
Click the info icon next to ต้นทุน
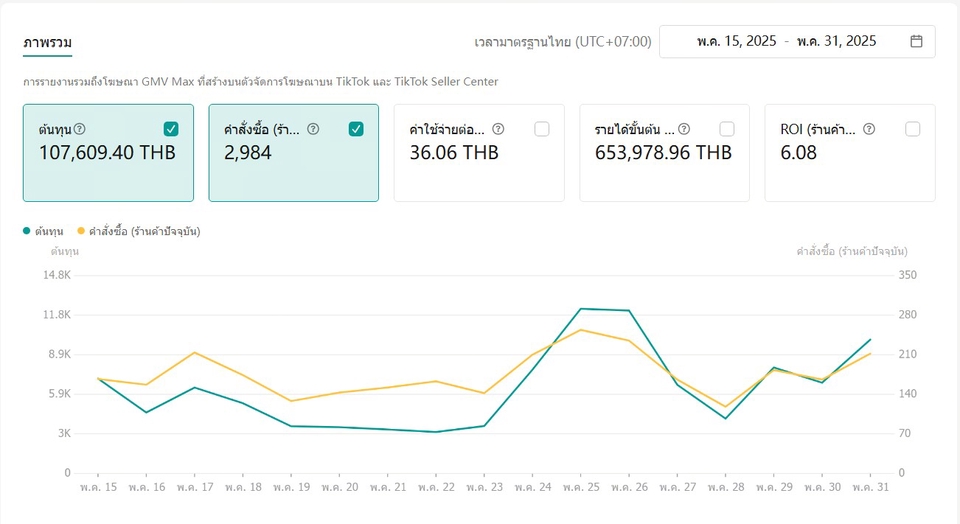pos(80,129)
